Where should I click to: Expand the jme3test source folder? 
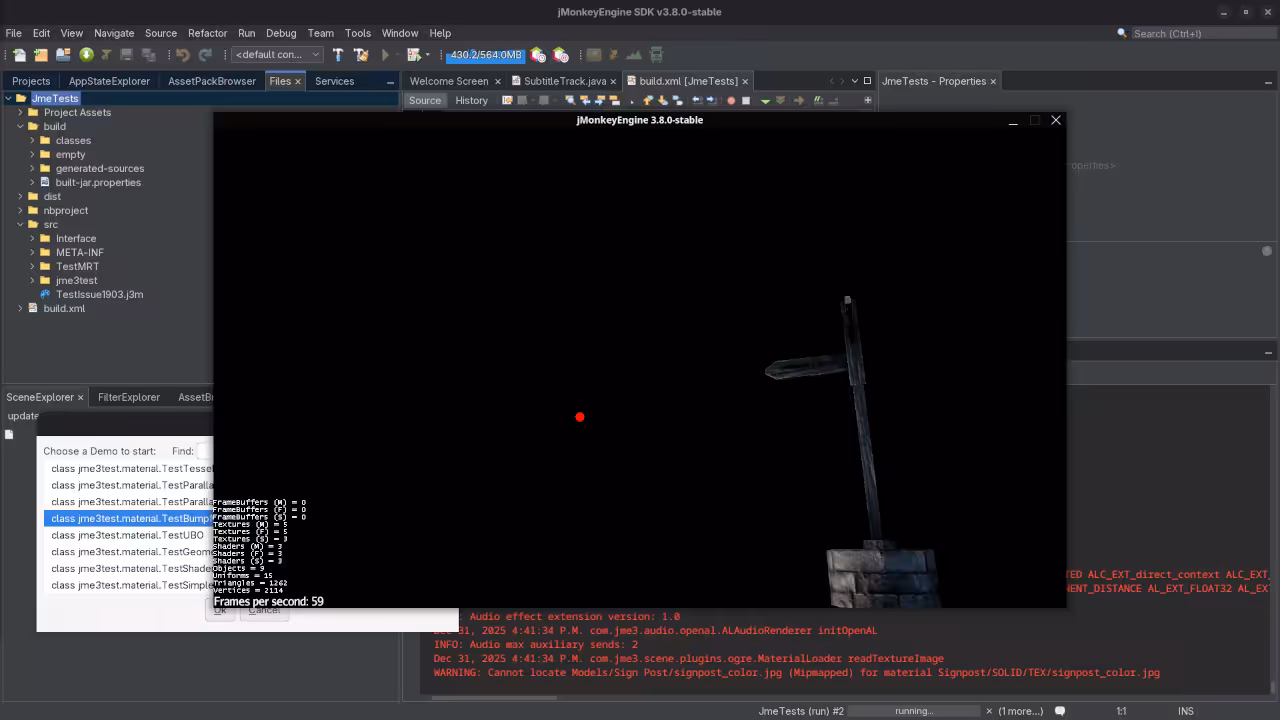[32, 280]
